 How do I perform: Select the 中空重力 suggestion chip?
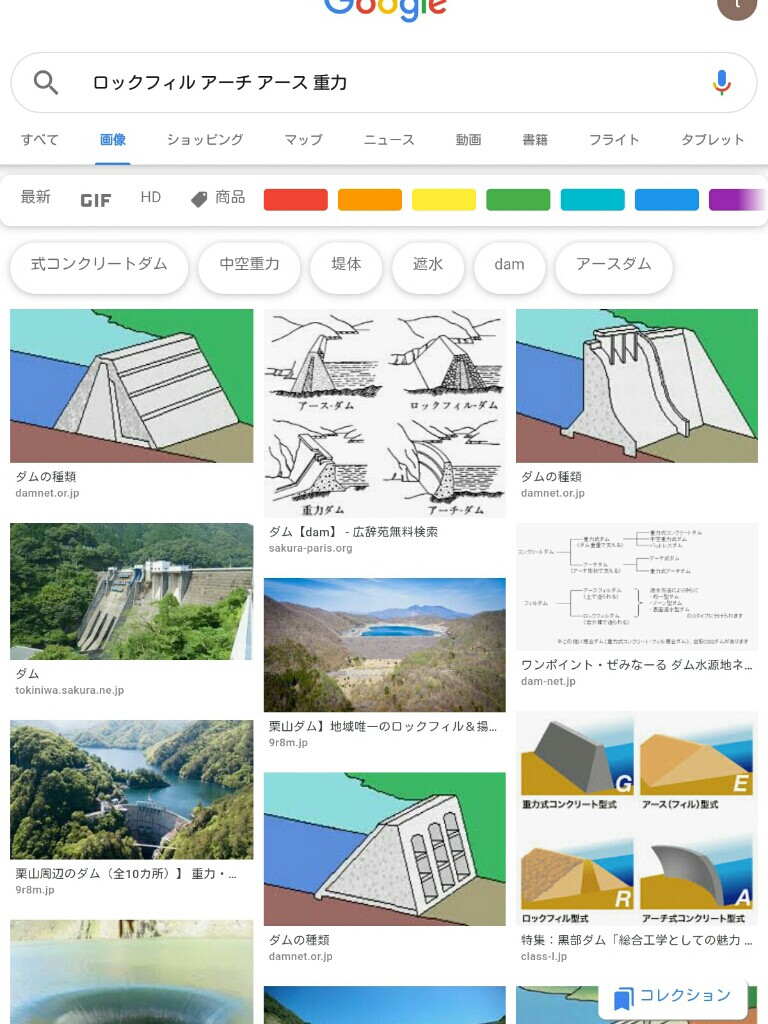(249, 264)
